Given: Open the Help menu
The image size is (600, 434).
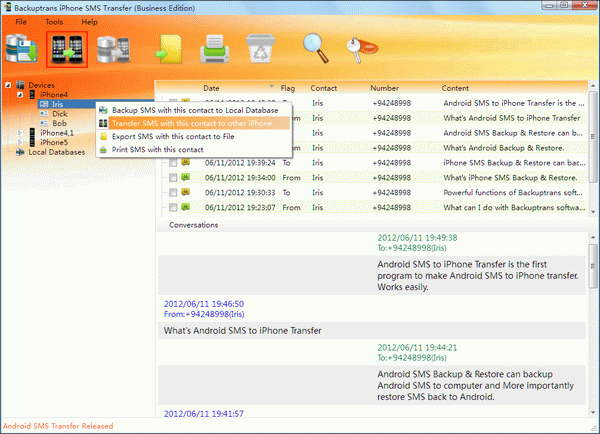Looking at the screenshot, I should (x=89, y=22).
